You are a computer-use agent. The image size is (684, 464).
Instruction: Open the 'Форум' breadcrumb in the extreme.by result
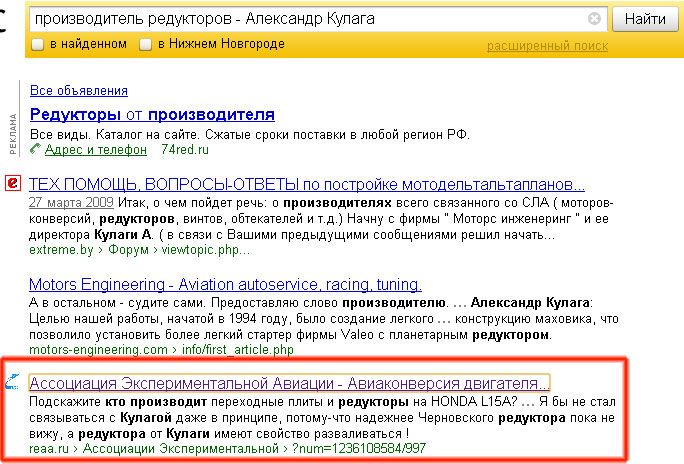128,250
